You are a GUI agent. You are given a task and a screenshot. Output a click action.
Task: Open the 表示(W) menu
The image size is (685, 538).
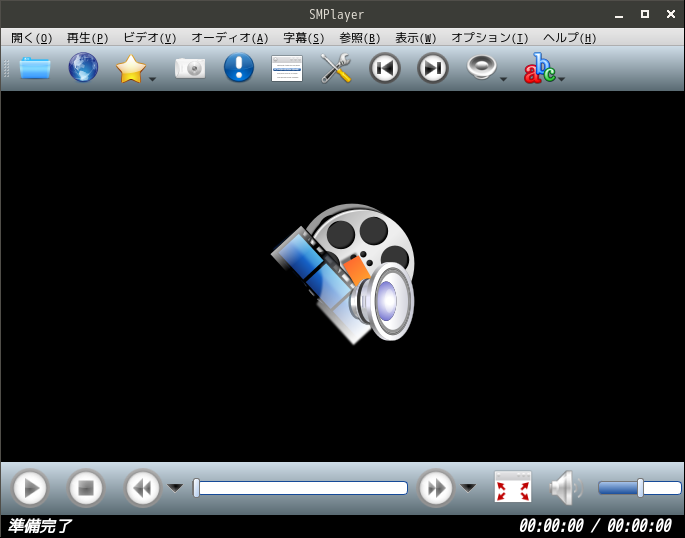(415, 38)
